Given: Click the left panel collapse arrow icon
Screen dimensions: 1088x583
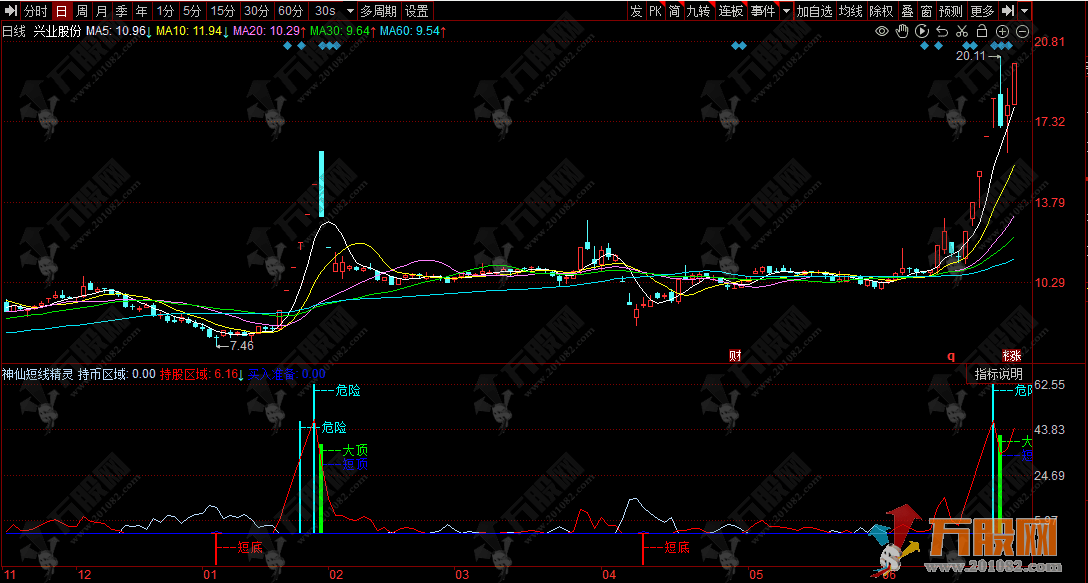Looking at the screenshot, I should click(x=10, y=10).
